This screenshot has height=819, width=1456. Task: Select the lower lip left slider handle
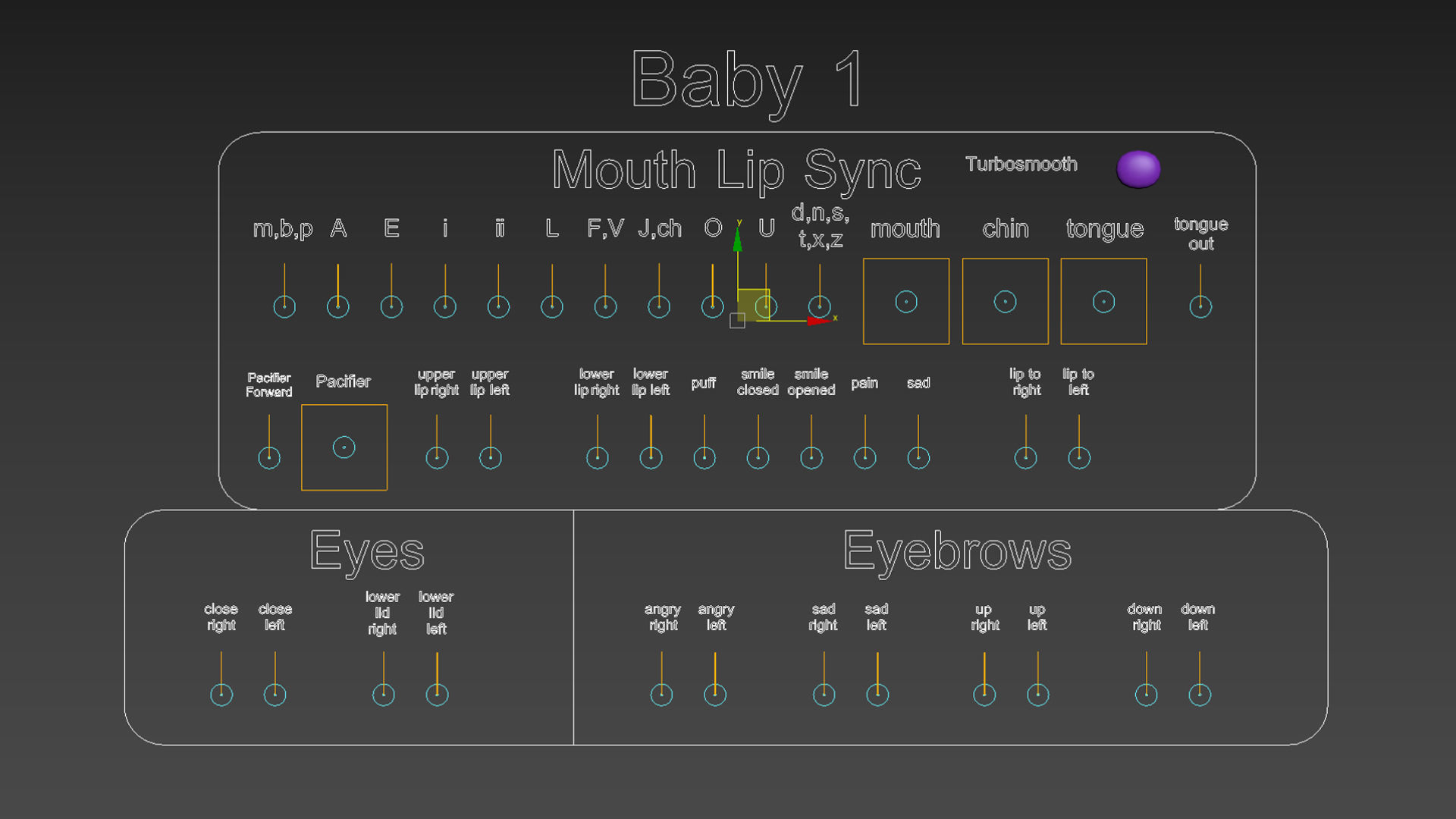click(651, 458)
